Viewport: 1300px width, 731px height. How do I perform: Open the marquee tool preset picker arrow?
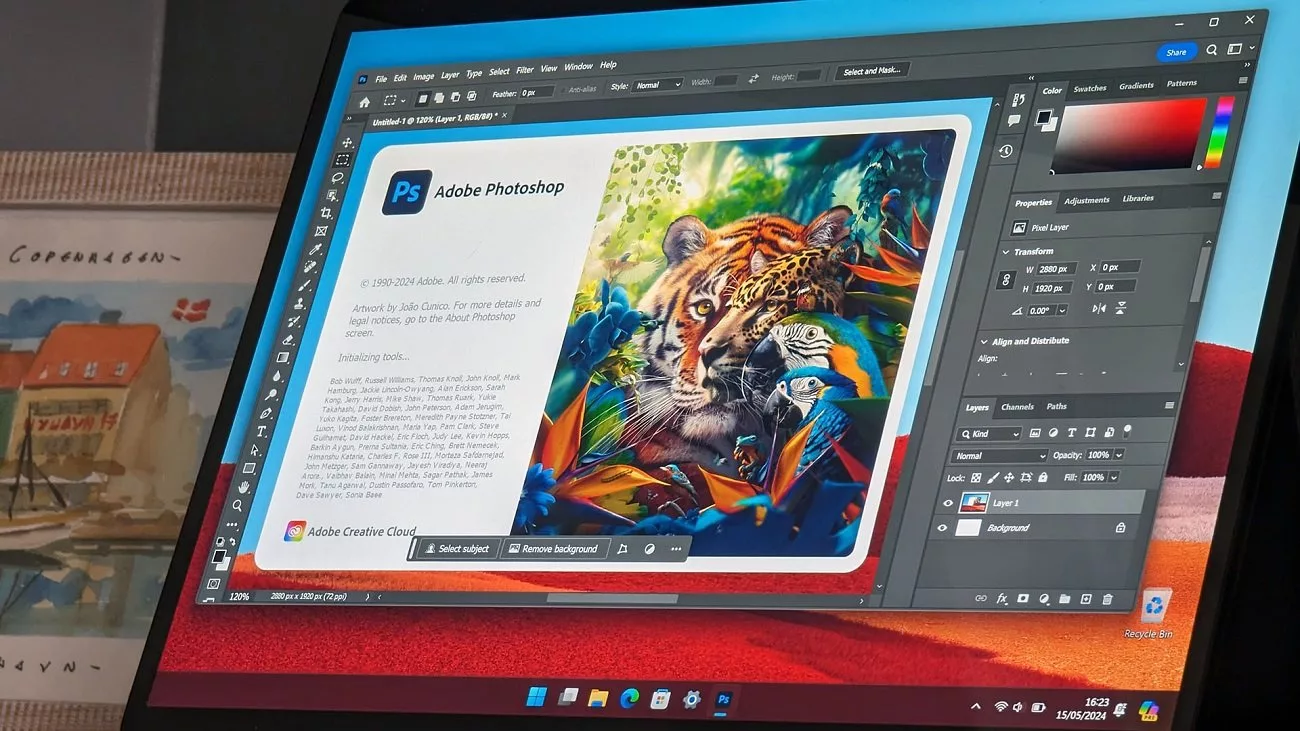pyautogui.click(x=403, y=101)
